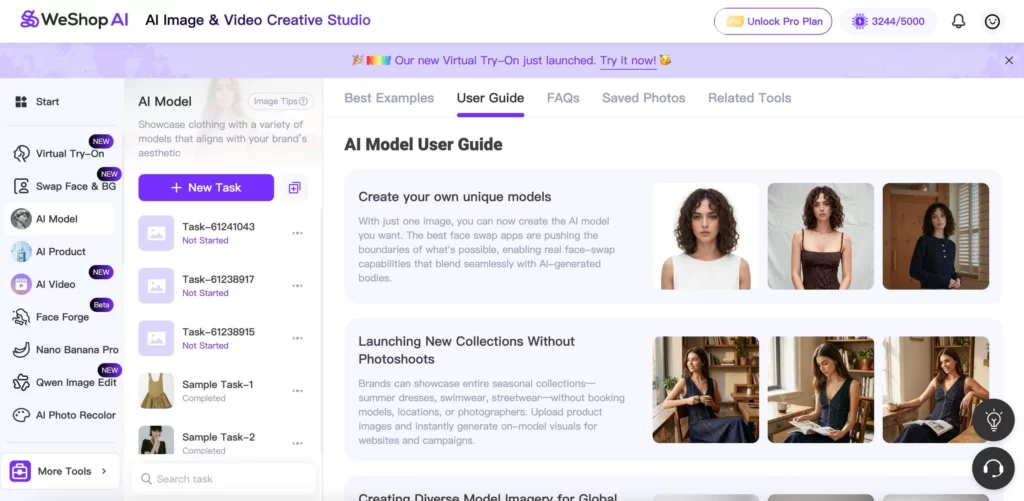View curly-hair model in white top image
The width and height of the screenshot is (1024, 501).
pos(705,236)
